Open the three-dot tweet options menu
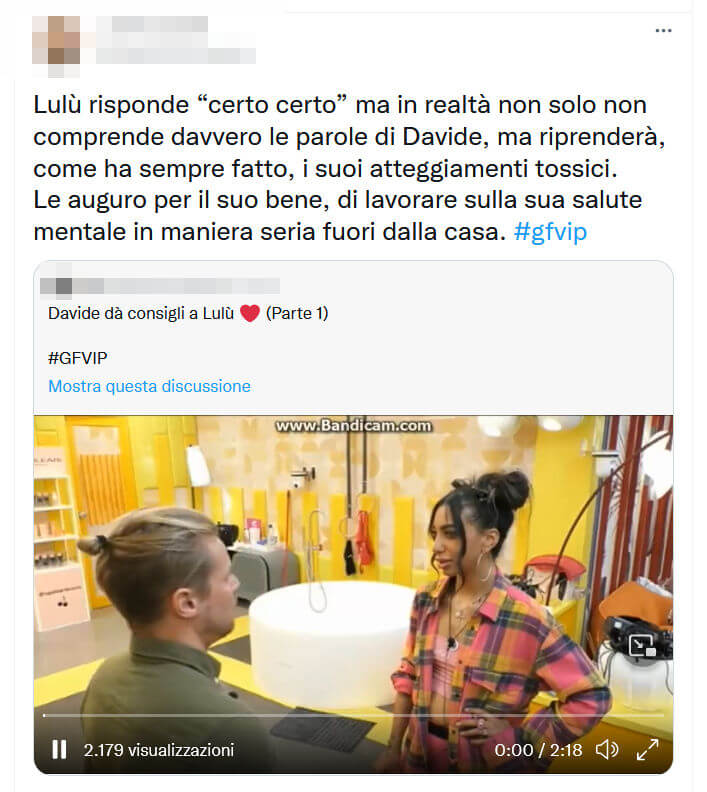Screen dimensions: 707x792 tap(663, 31)
